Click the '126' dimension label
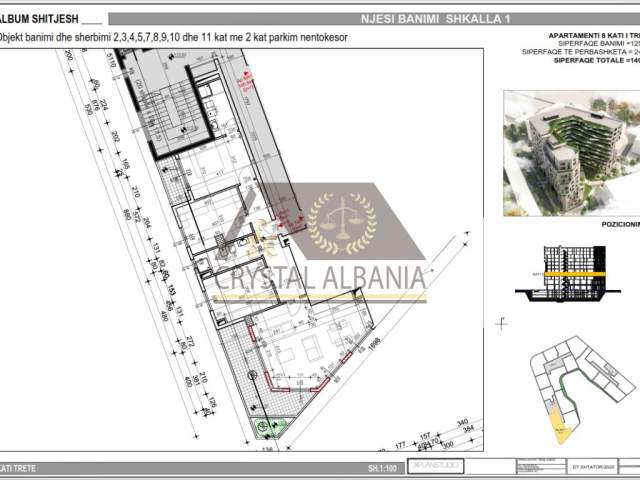The image size is (640, 480). pos(212,402)
